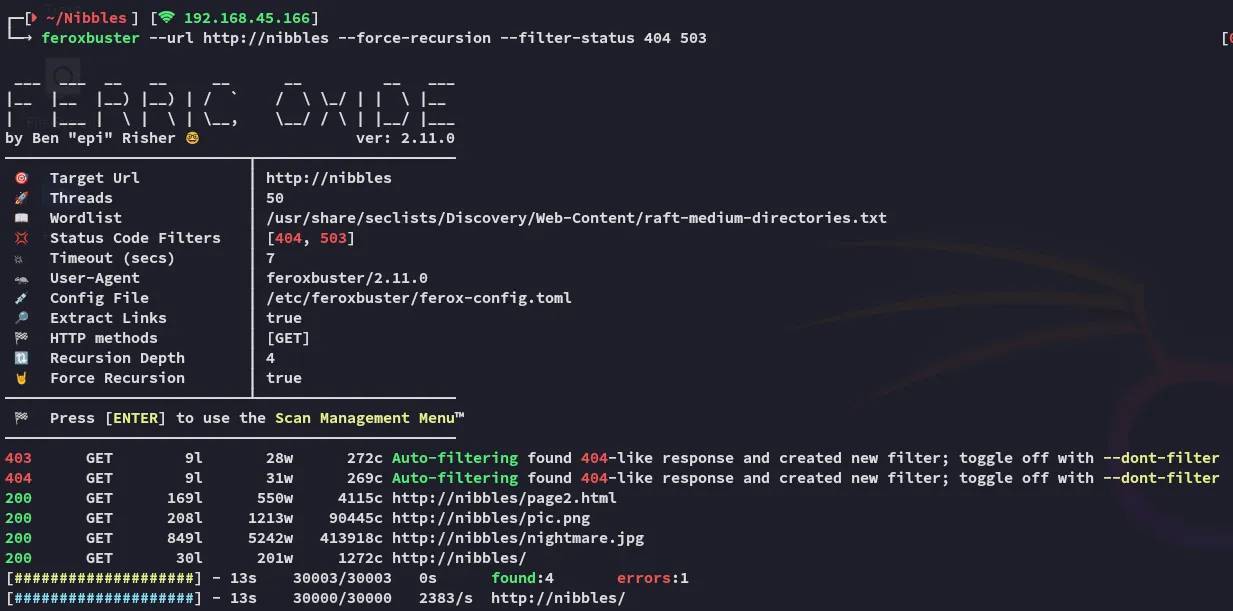1233x611 pixels.
Task: Click the first progress bar showing 30003/30003
Action: (x=104, y=578)
